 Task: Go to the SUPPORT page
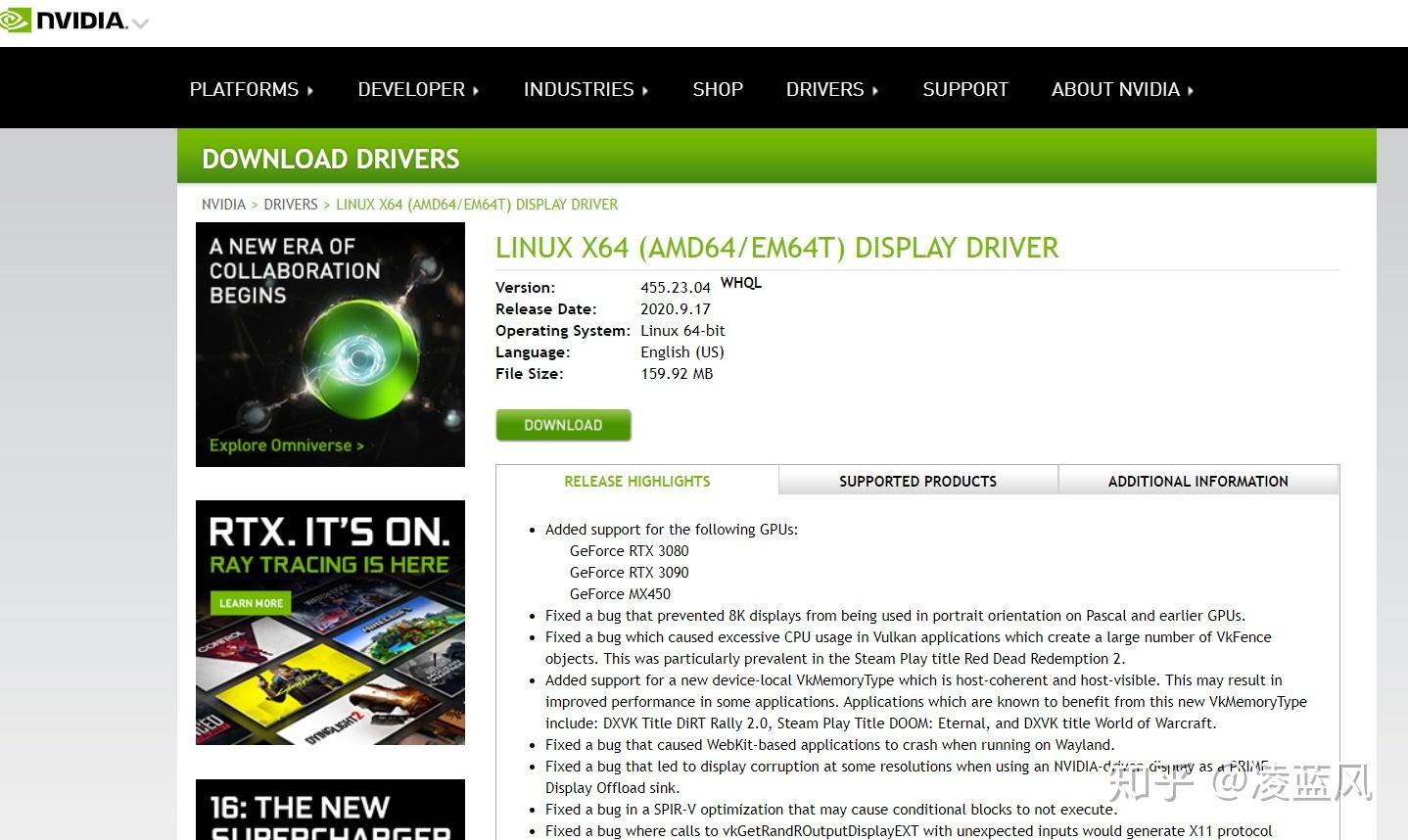pos(965,89)
